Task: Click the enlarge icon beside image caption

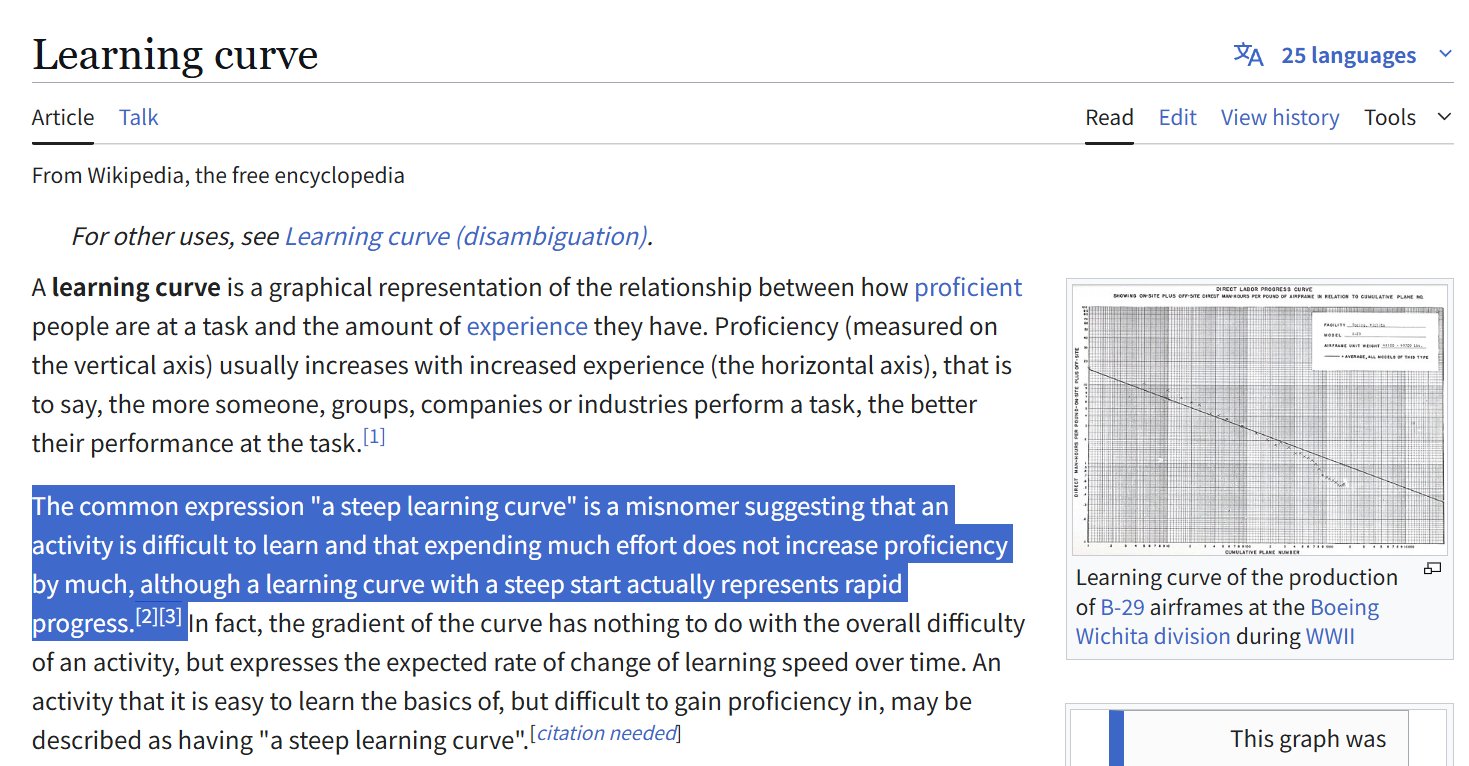Action: coord(1432,569)
